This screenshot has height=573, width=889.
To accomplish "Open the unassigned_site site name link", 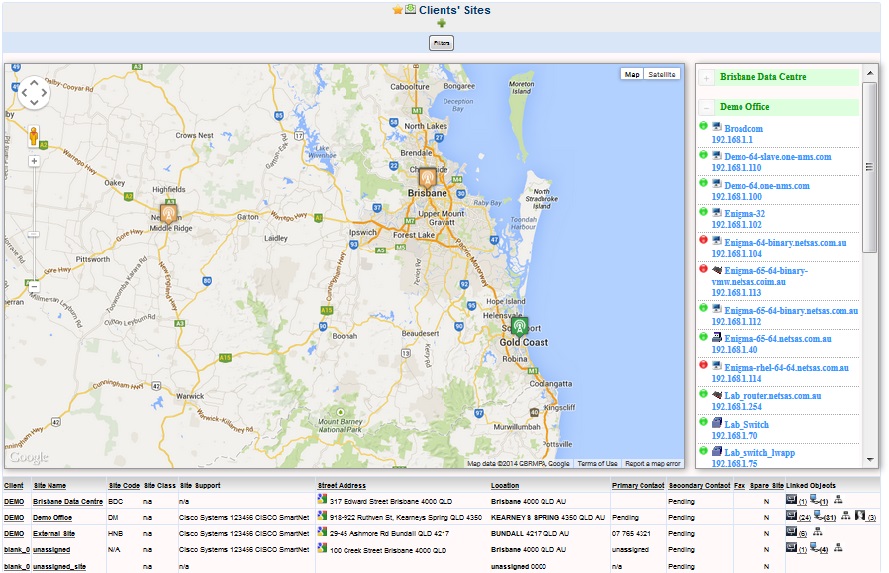I will click(60, 566).
